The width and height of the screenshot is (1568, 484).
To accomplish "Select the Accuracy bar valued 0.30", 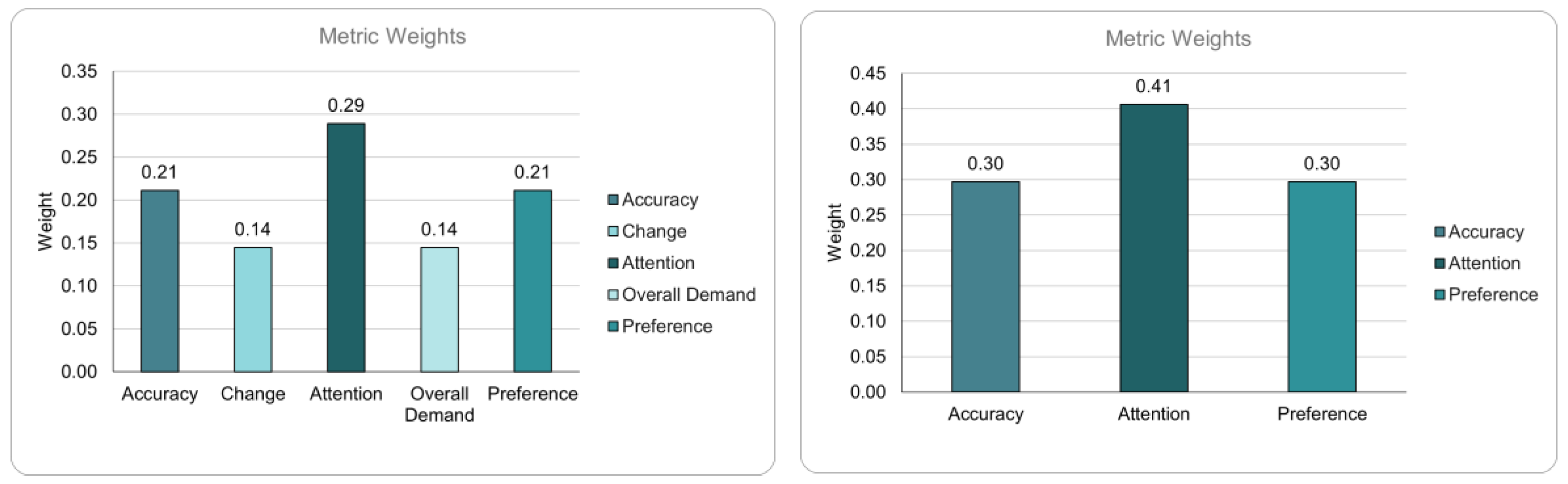I will tap(985, 286).
